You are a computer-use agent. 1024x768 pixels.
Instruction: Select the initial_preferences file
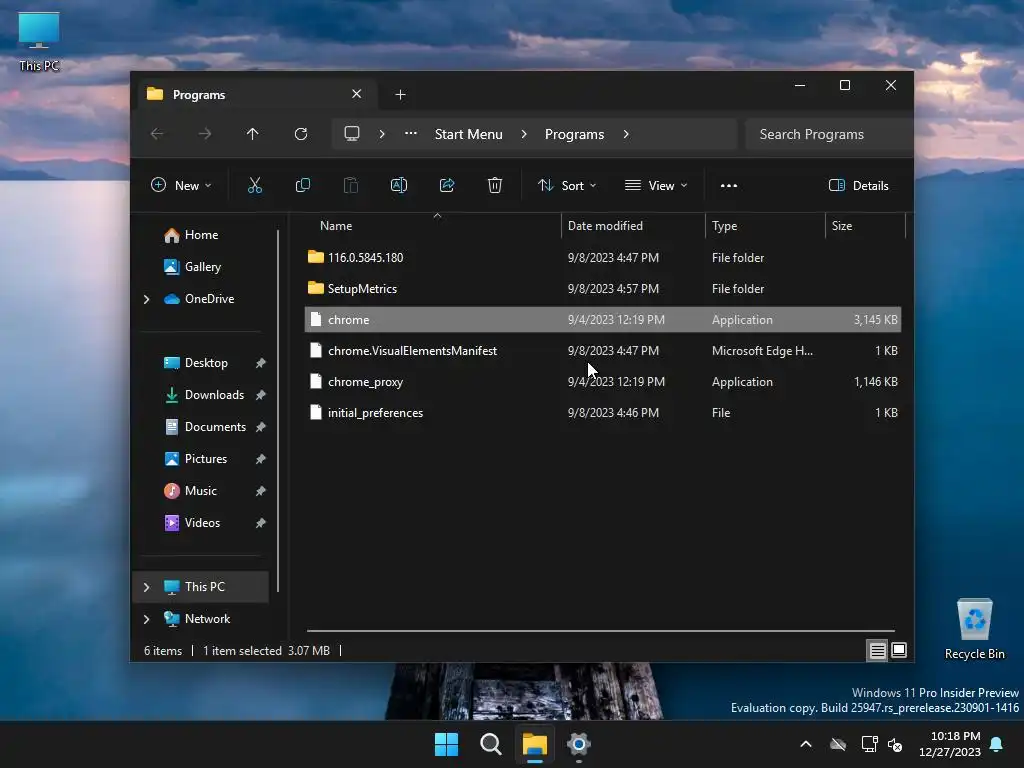(x=602, y=413)
